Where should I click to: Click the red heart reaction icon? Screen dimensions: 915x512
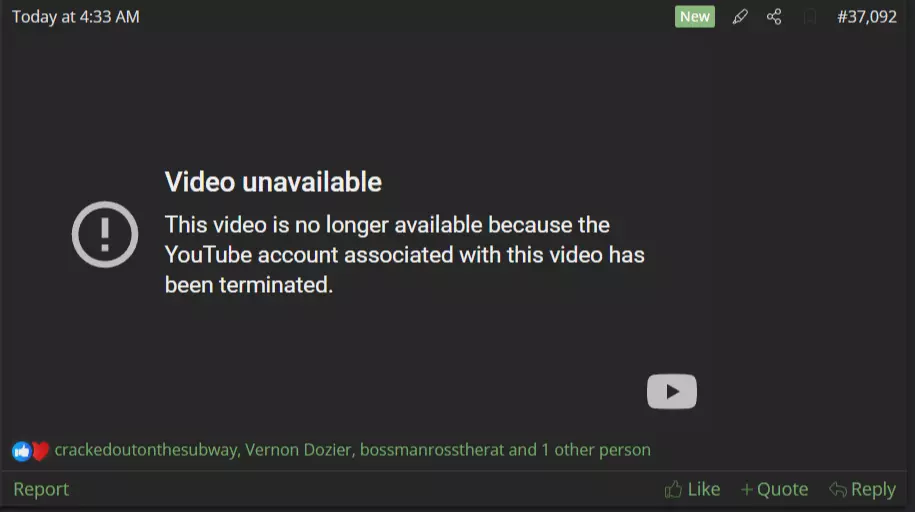[x=40, y=451]
